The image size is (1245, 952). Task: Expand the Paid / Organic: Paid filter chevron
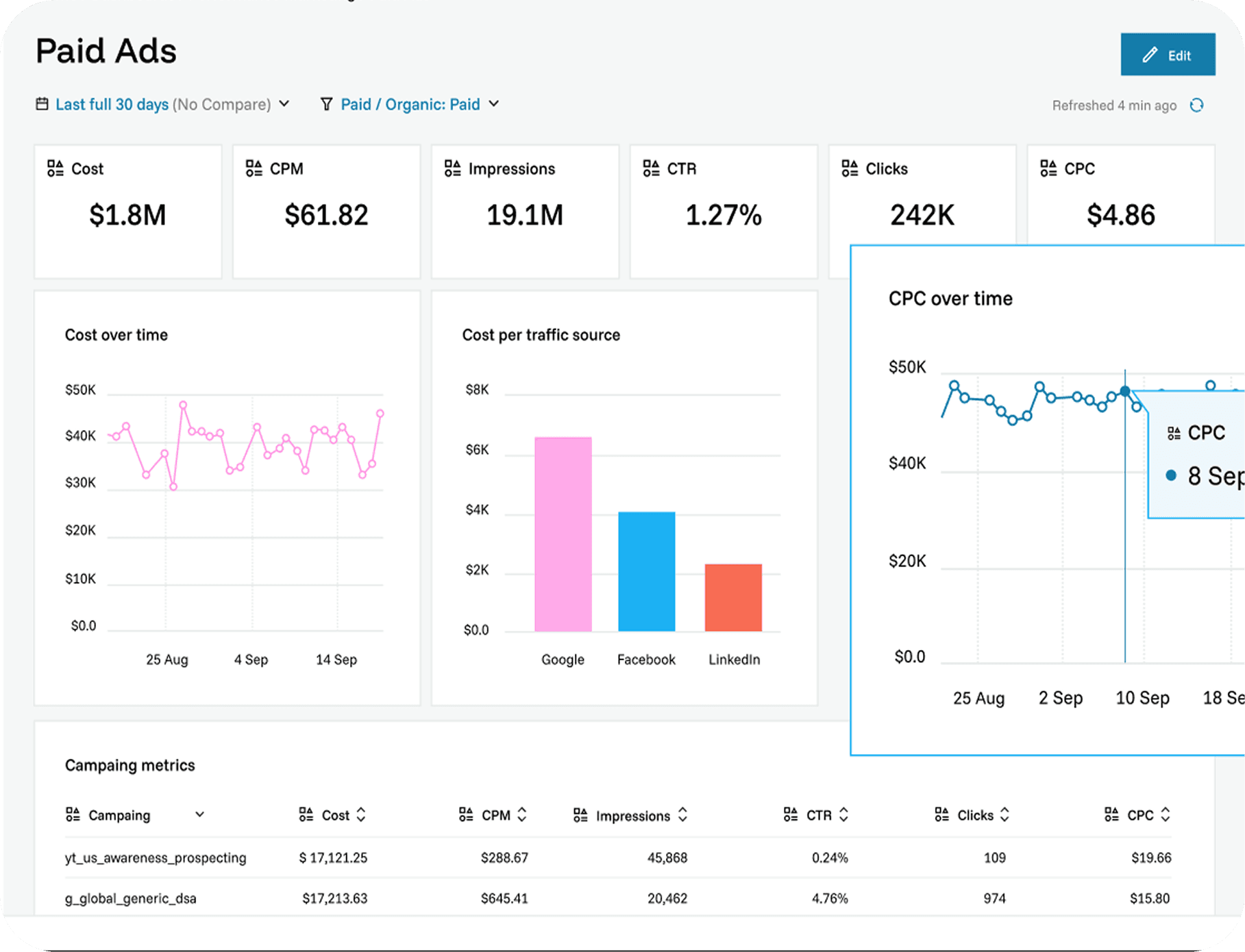click(x=494, y=104)
